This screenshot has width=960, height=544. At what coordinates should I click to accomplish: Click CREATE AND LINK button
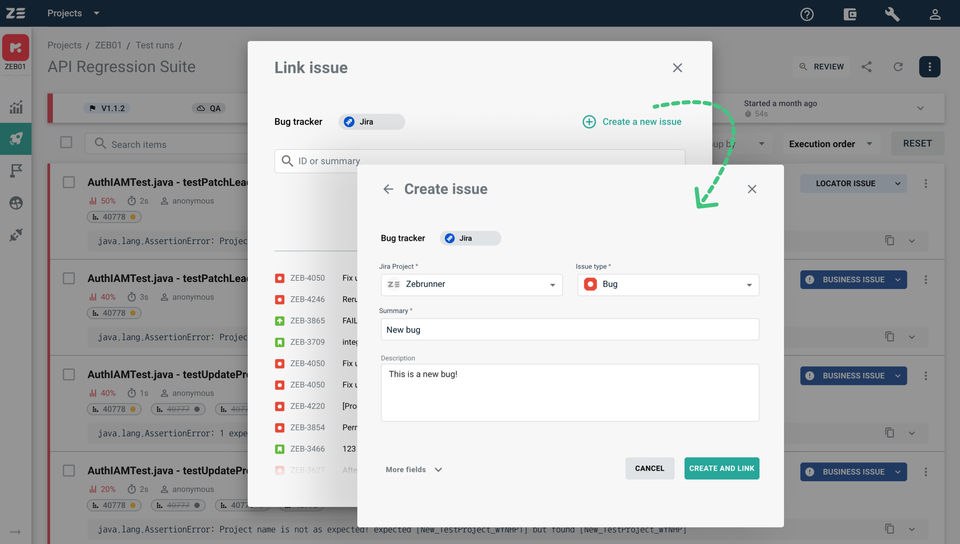point(722,468)
